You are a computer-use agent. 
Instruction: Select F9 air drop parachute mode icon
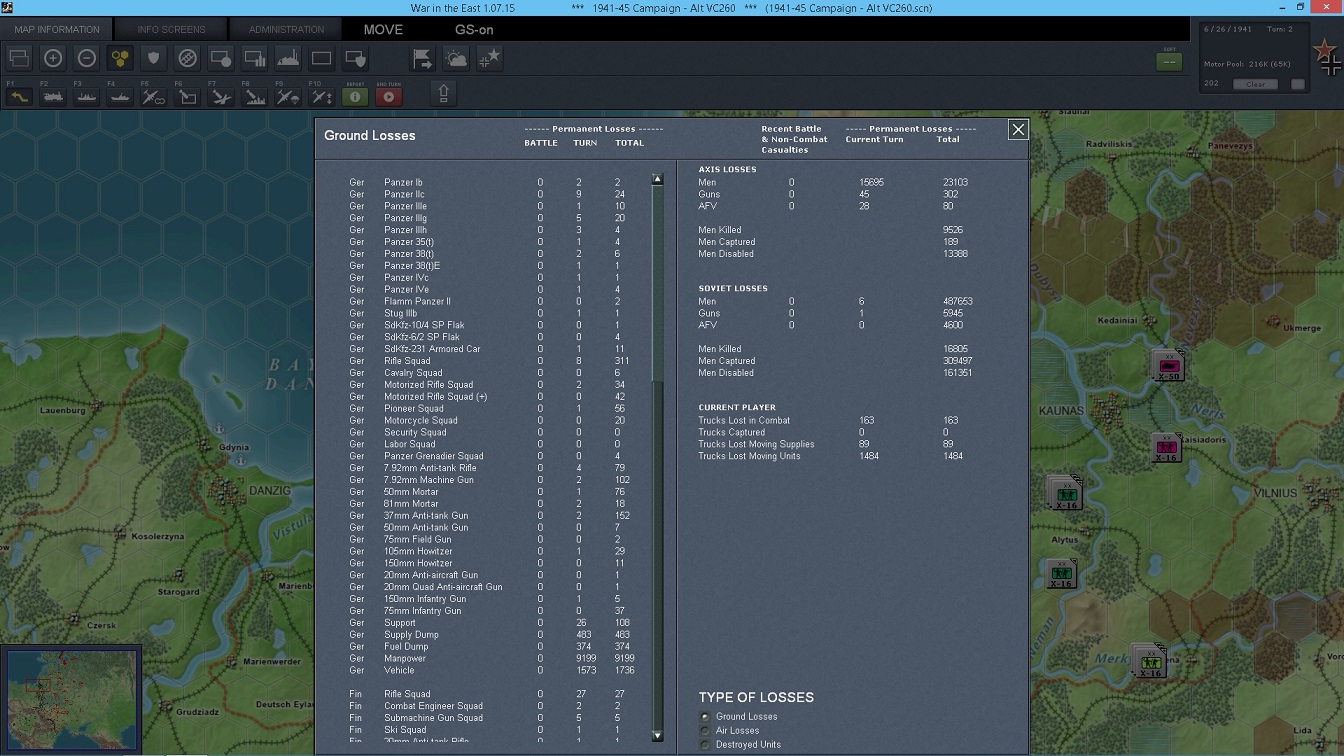288,96
